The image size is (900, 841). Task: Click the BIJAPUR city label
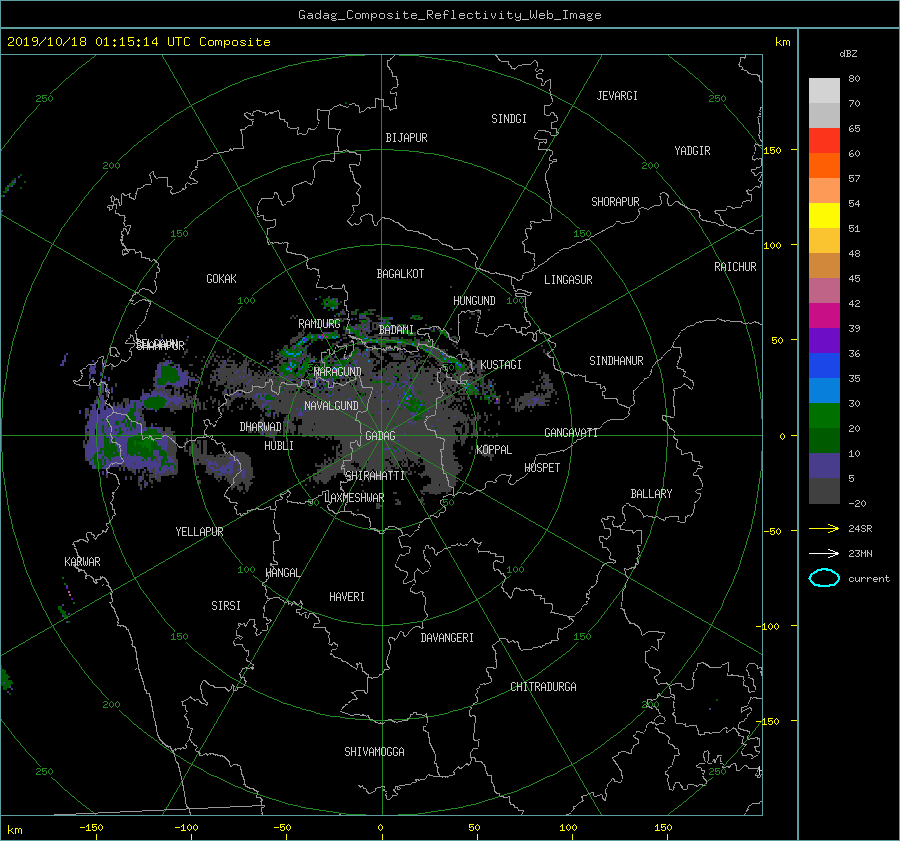coord(406,138)
